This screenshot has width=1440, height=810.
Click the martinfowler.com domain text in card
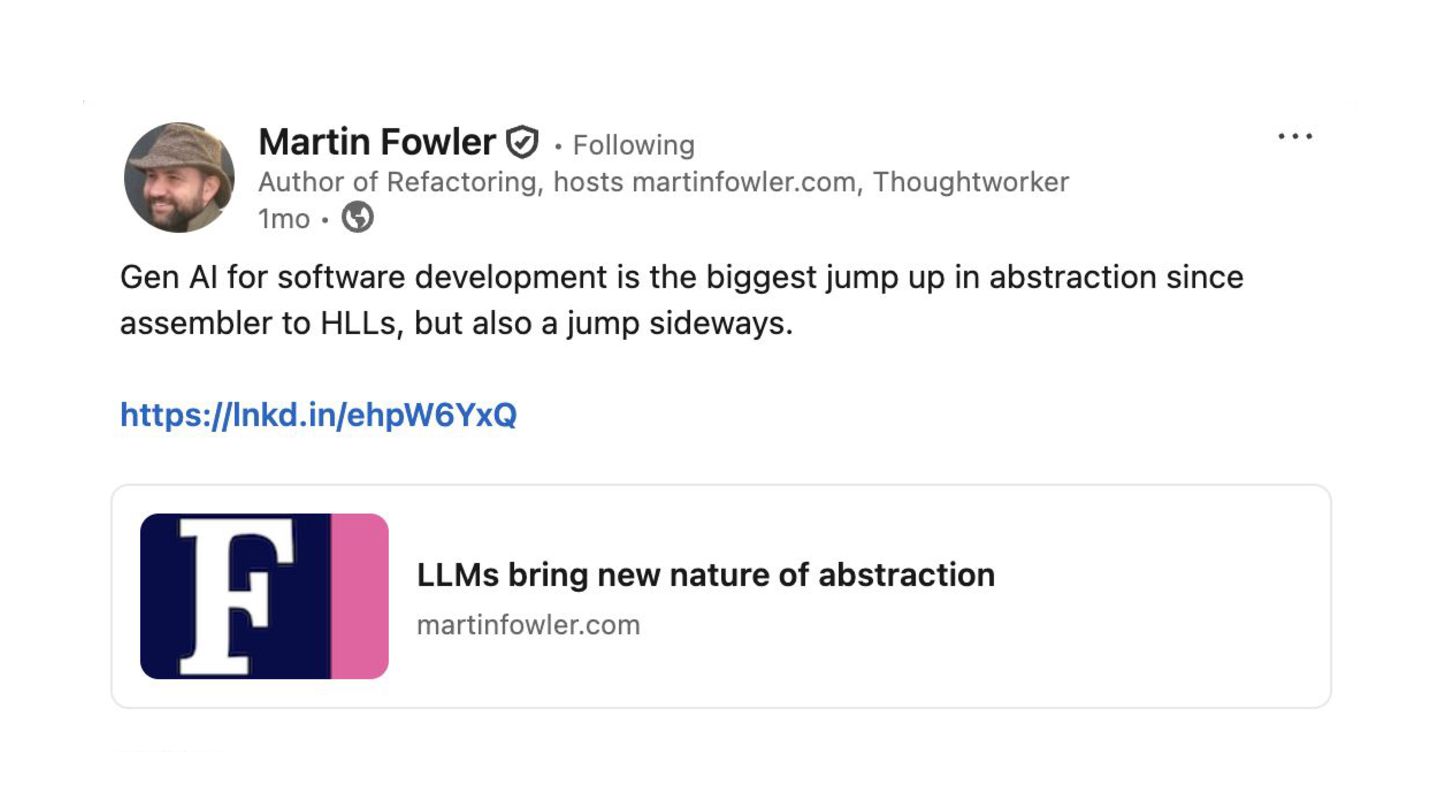click(528, 625)
